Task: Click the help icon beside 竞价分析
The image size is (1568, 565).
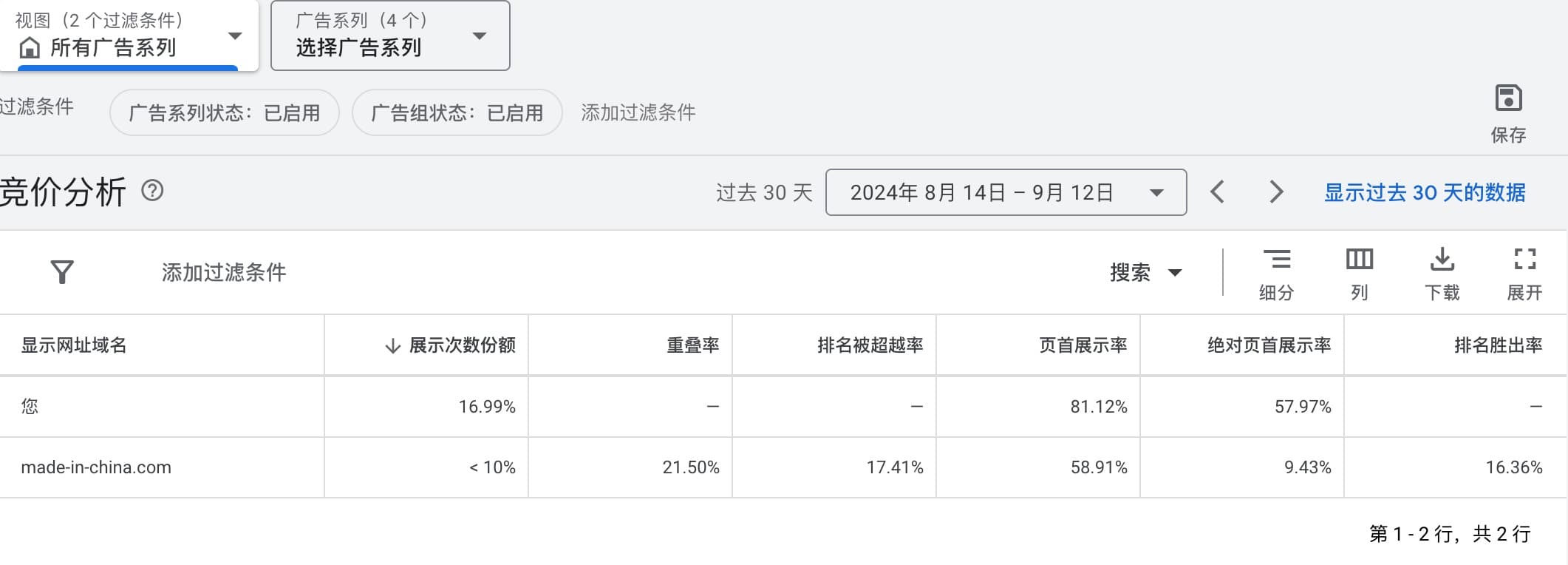Action: (152, 192)
